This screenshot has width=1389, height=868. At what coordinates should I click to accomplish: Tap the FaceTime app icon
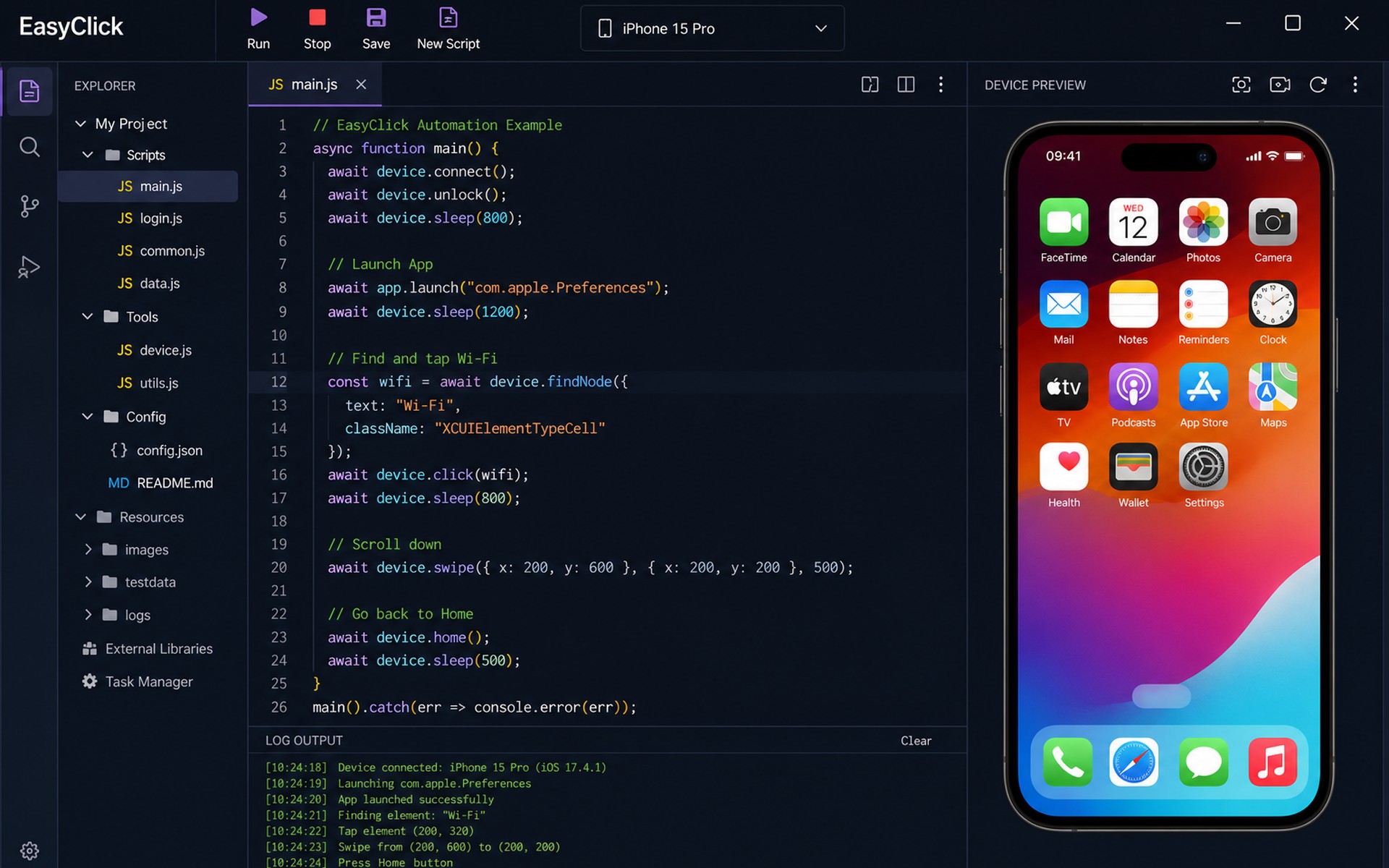tap(1063, 222)
